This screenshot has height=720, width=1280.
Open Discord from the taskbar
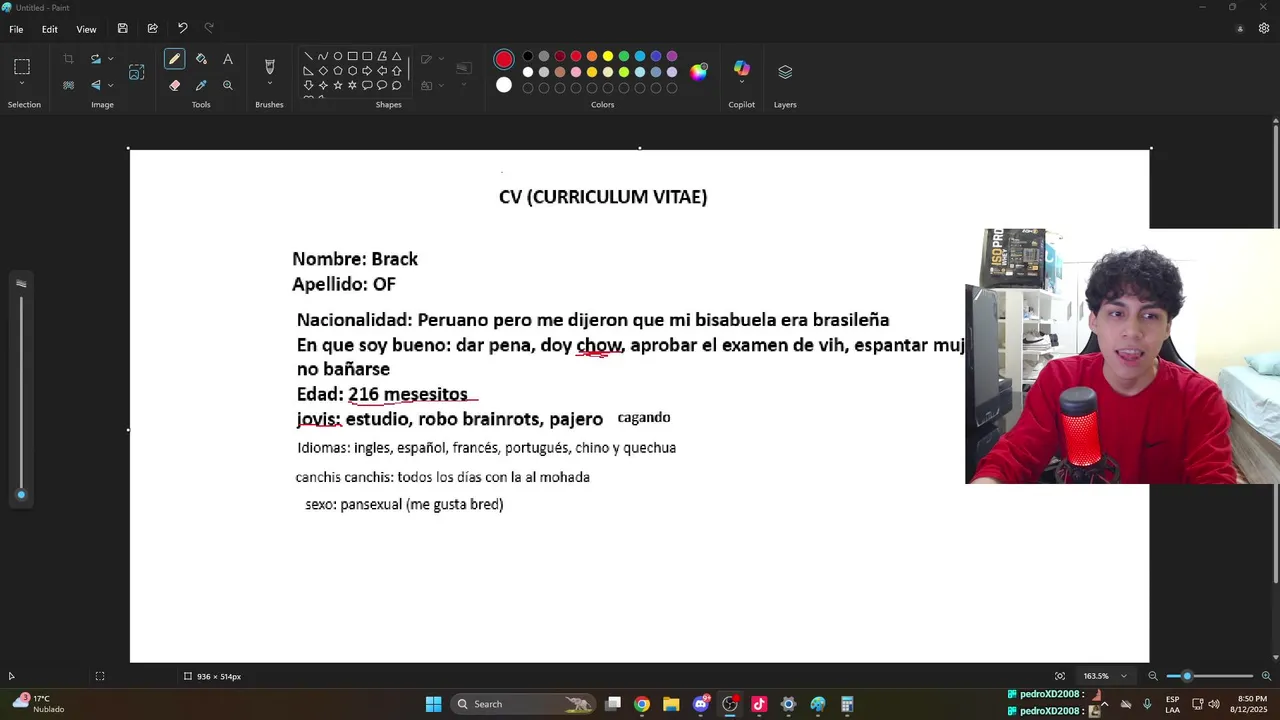pyautogui.click(x=701, y=704)
